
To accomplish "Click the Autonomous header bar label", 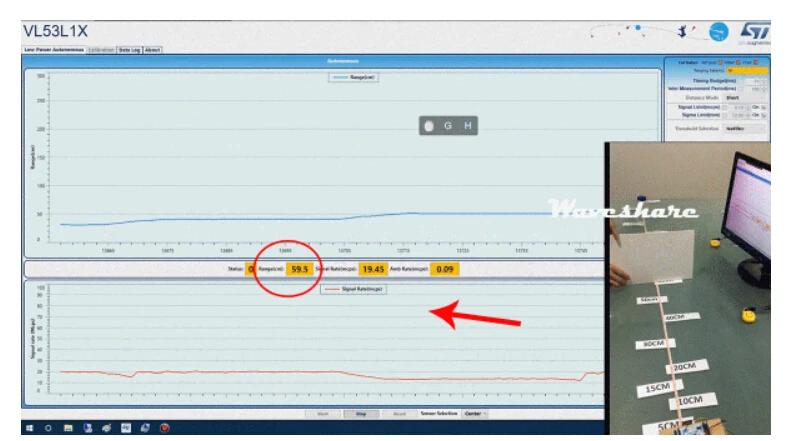I will pos(343,61).
